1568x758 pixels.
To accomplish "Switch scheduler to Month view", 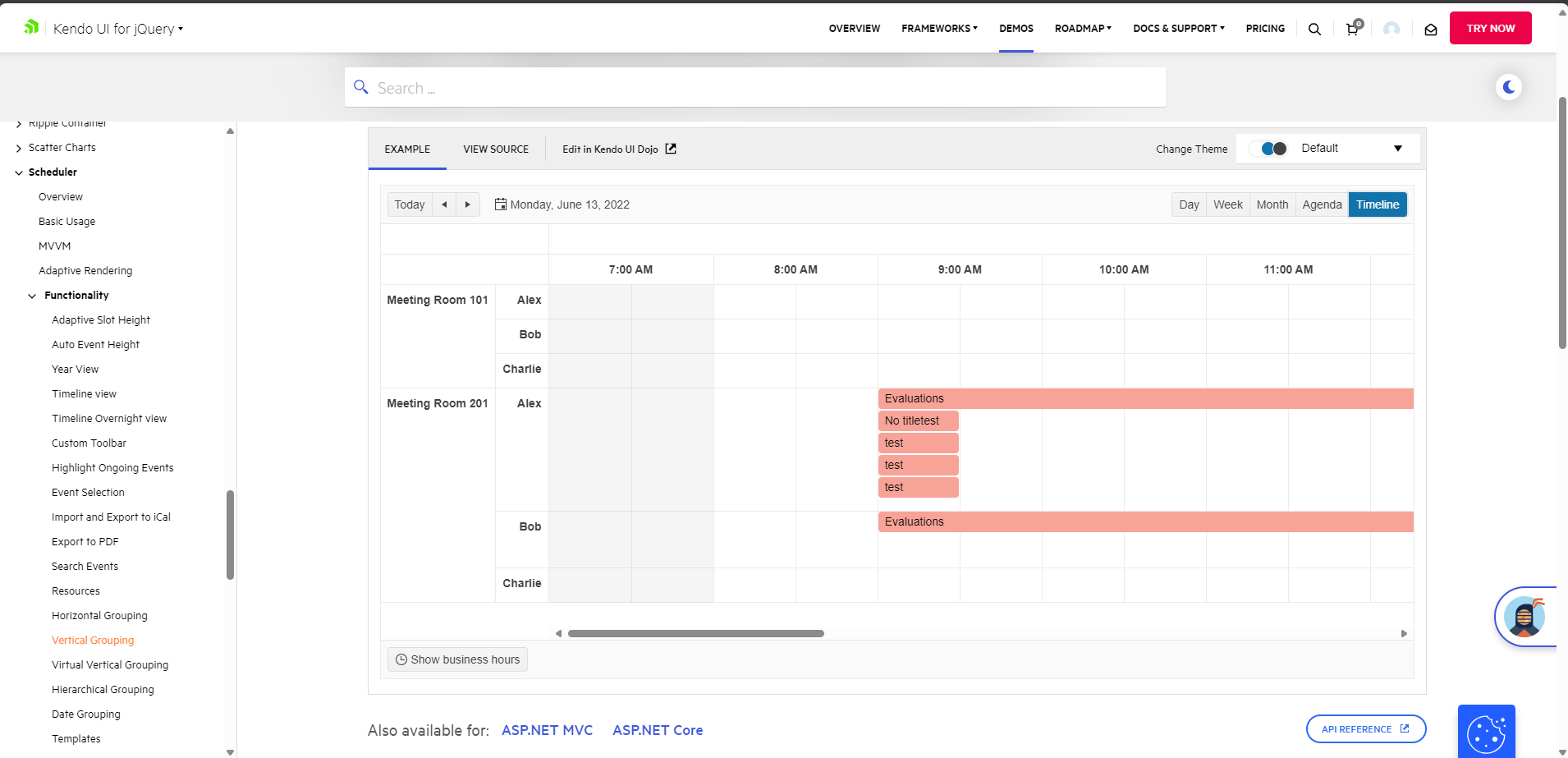I will [x=1272, y=204].
